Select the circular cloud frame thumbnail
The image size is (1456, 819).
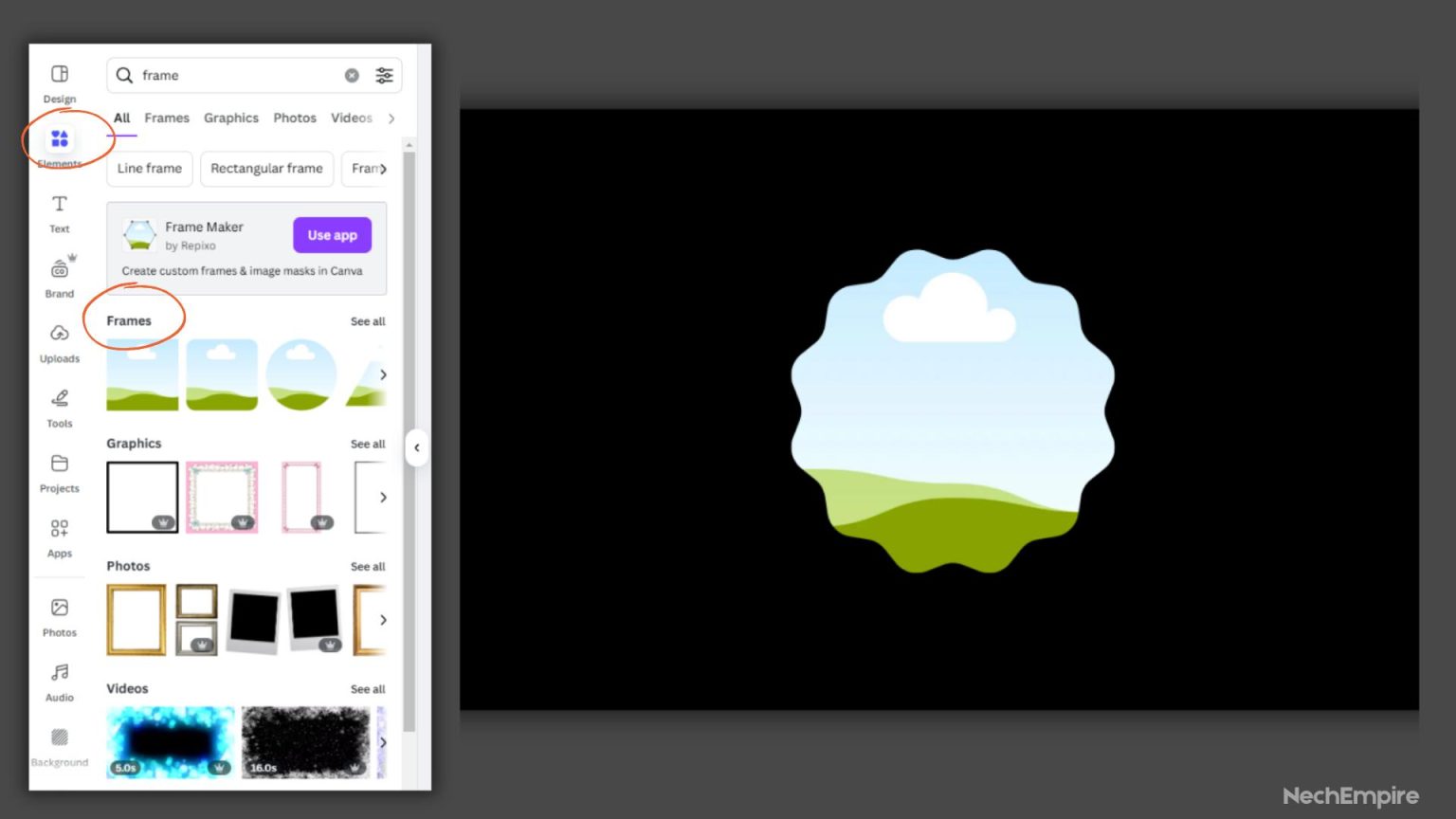(x=300, y=373)
